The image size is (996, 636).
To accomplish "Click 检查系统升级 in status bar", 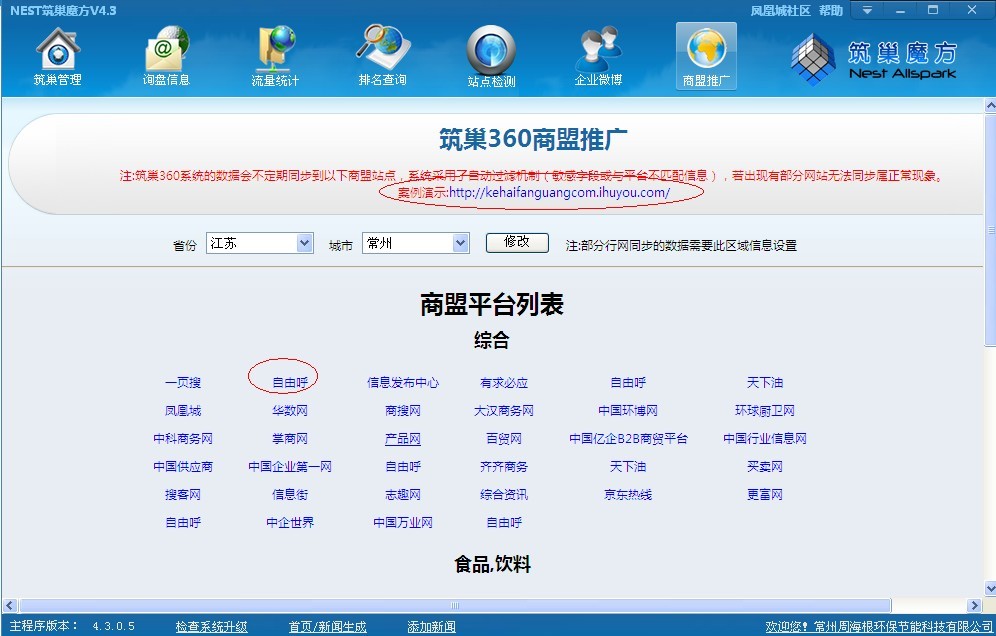I will click(x=212, y=626).
